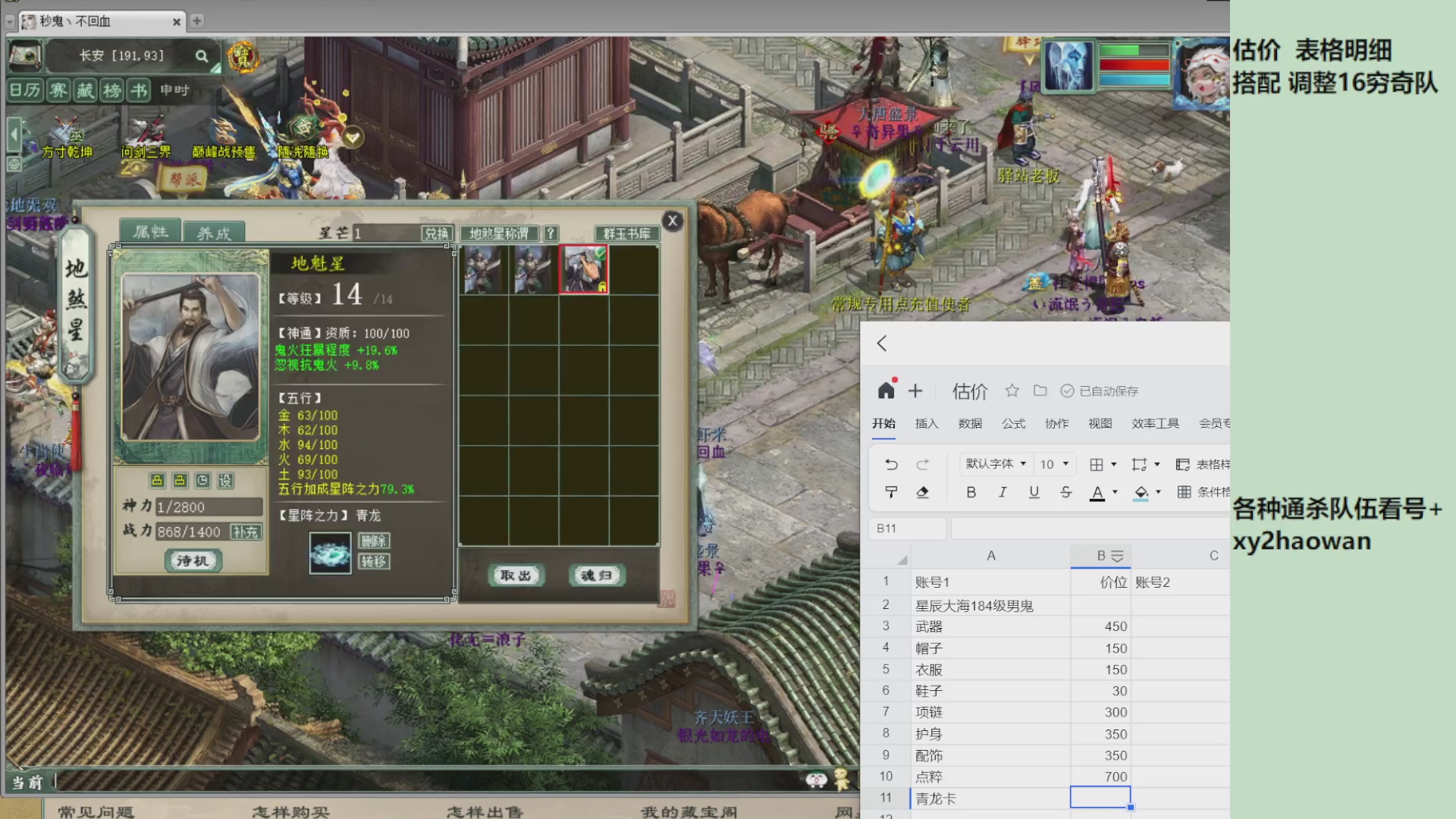
Task: Click the 兑换 button
Action: point(437,234)
